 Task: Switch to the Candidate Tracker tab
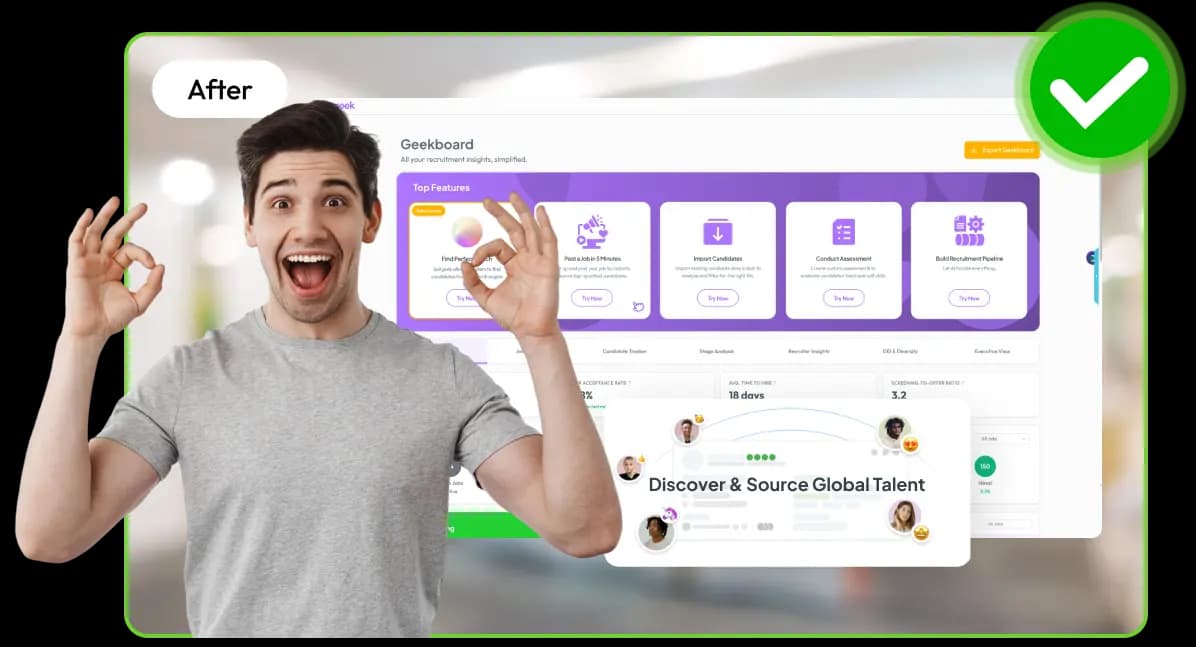click(x=625, y=352)
